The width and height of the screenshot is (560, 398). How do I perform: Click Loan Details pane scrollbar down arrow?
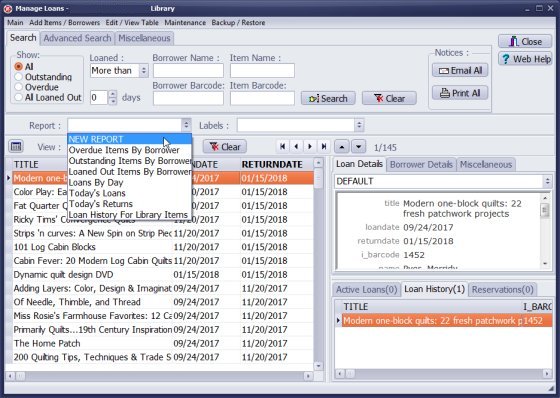click(545, 264)
